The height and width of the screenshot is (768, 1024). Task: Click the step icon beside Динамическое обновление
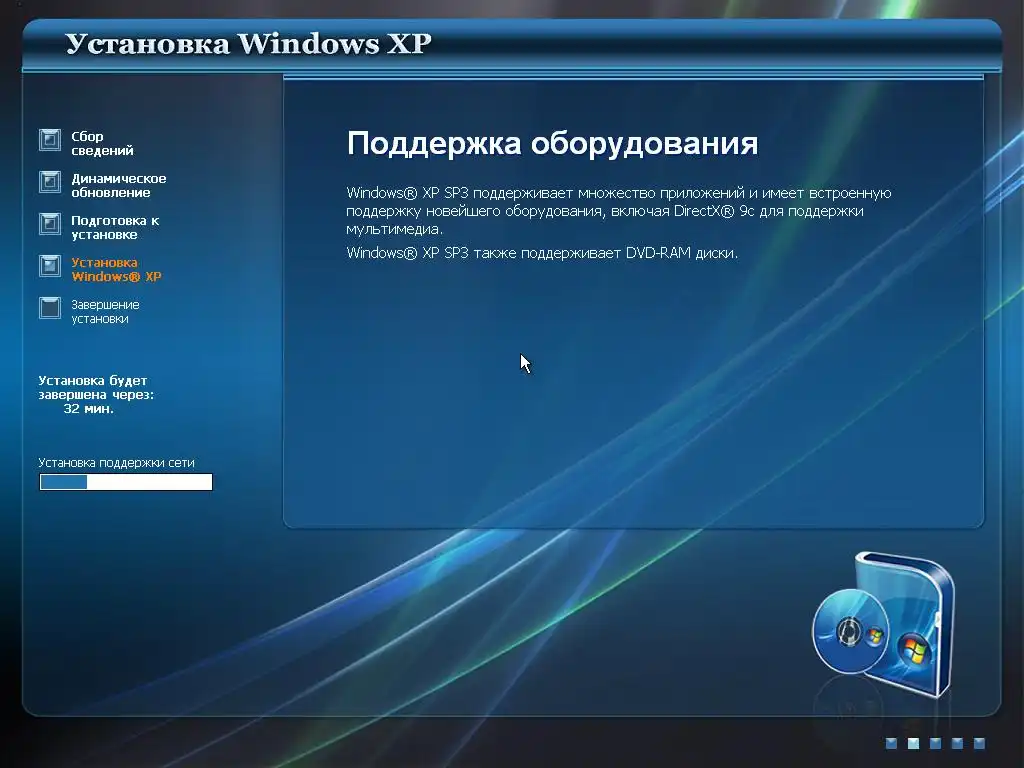(x=50, y=182)
